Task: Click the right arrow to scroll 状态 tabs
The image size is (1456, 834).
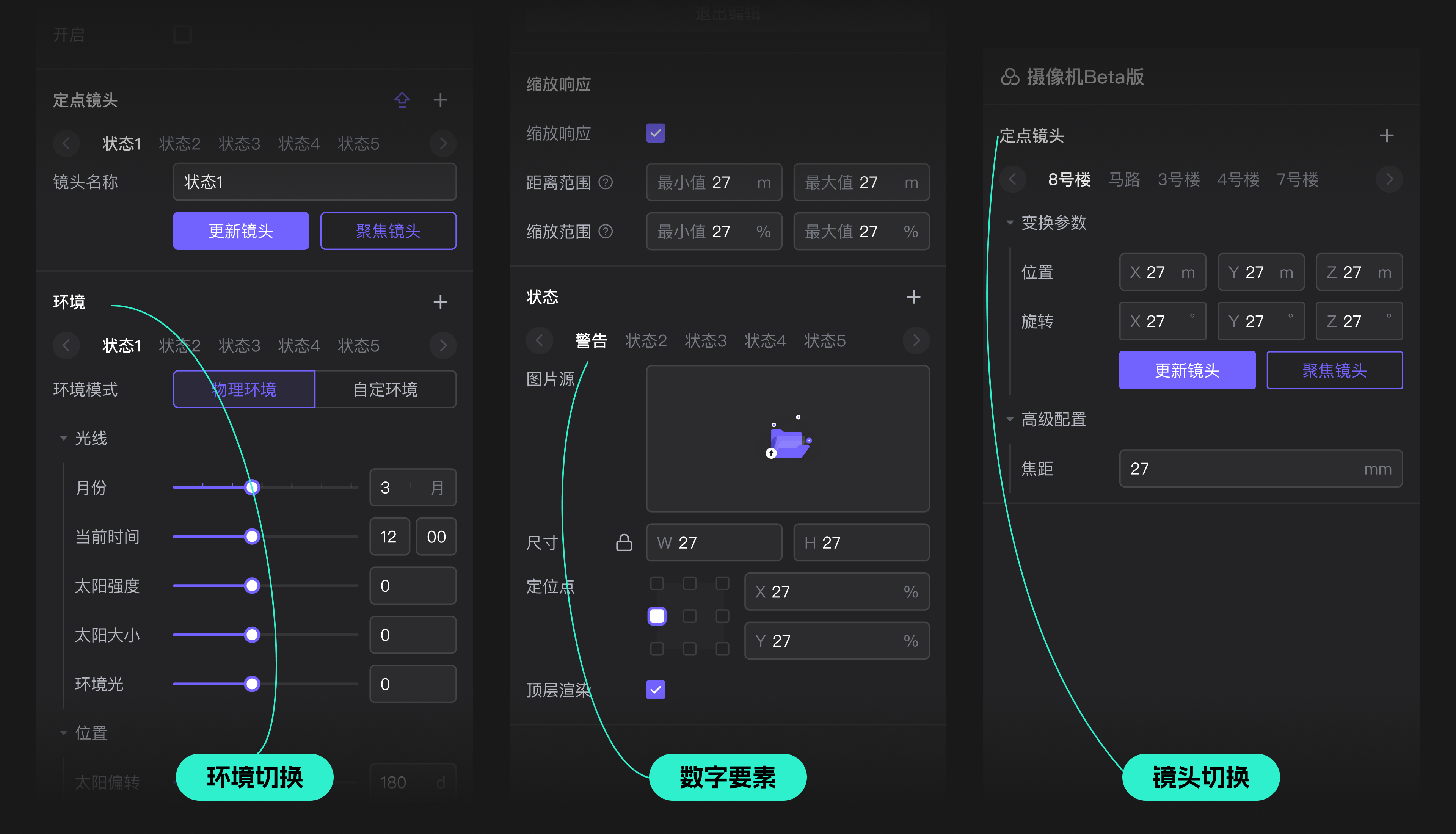Action: click(915, 340)
